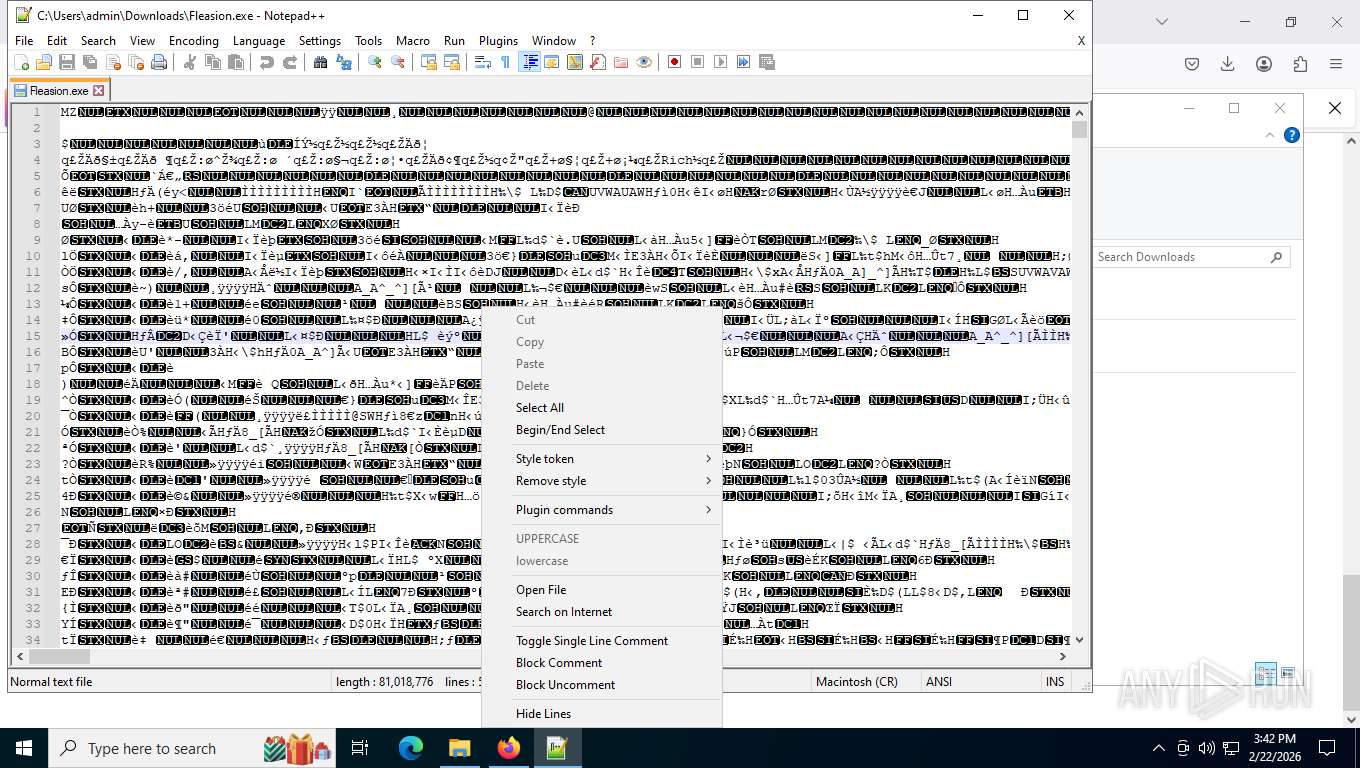Viewport: 1360px width, 768px height.
Task: Switch Explorer window to details view icon
Action: (1266, 674)
